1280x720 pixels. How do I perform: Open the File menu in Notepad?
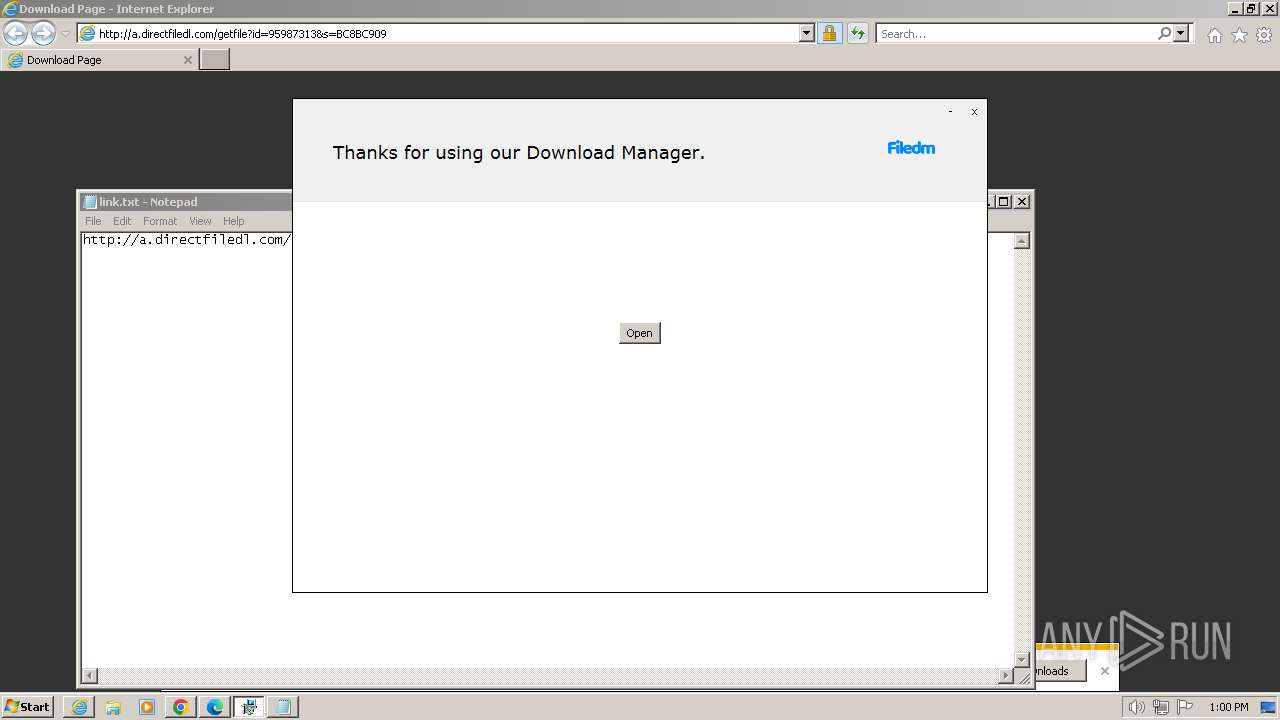[x=93, y=221]
